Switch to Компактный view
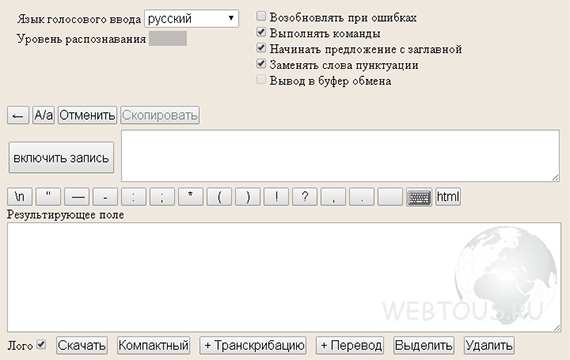This screenshot has height=360, width=570. pyautogui.click(x=153, y=345)
